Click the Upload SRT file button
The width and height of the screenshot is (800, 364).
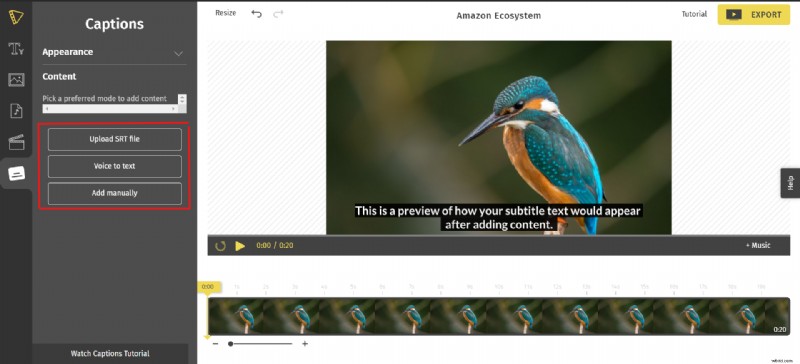115,139
